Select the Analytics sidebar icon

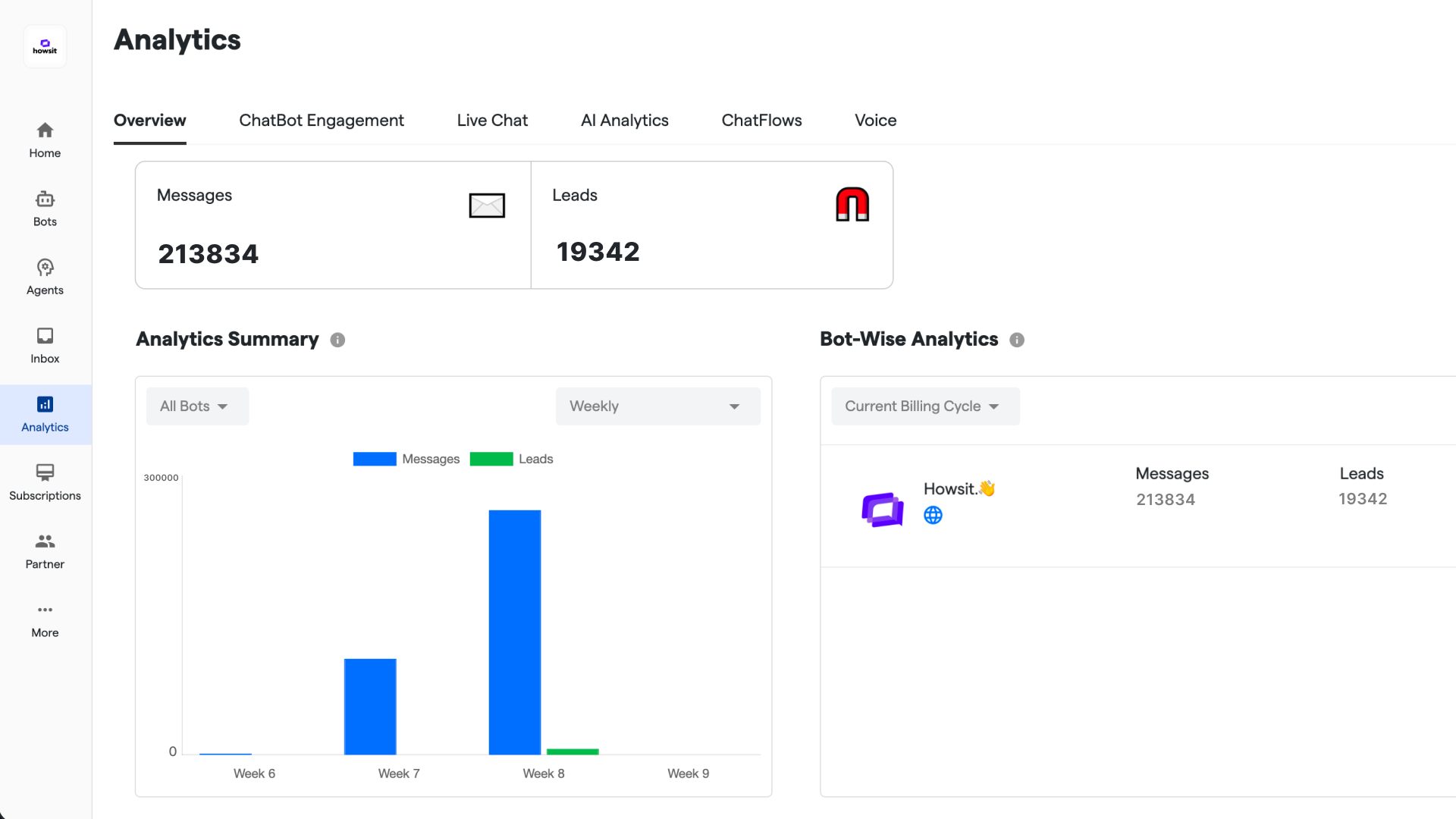pos(45,404)
